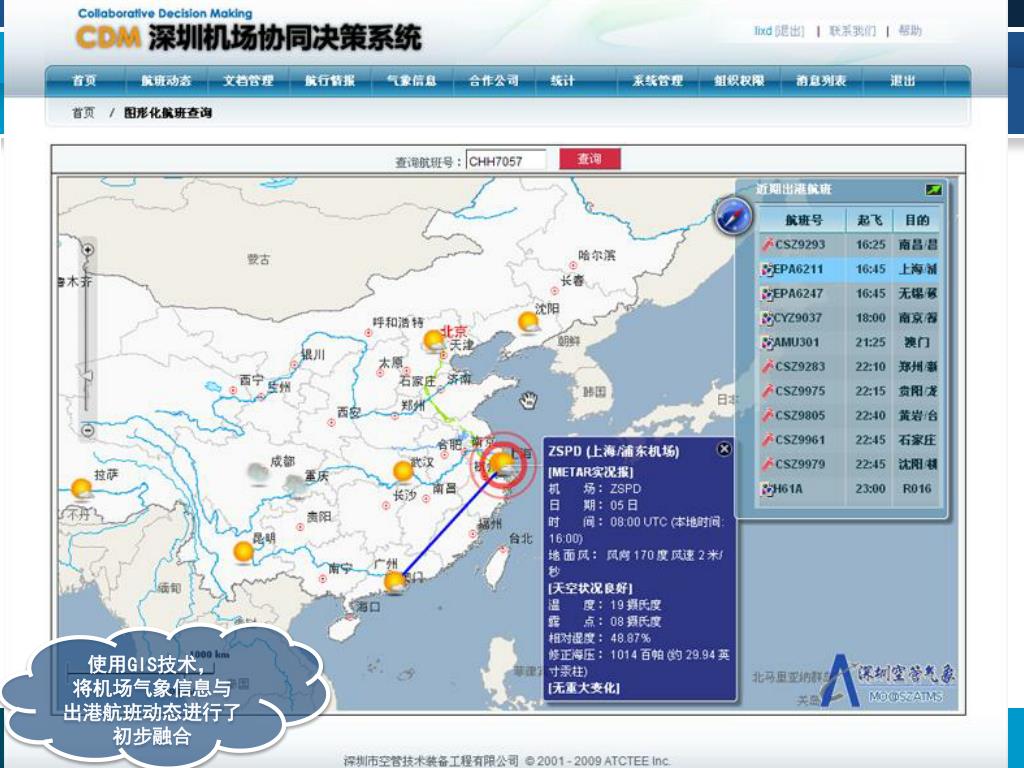Select the flight row EPA6211

coord(849,269)
